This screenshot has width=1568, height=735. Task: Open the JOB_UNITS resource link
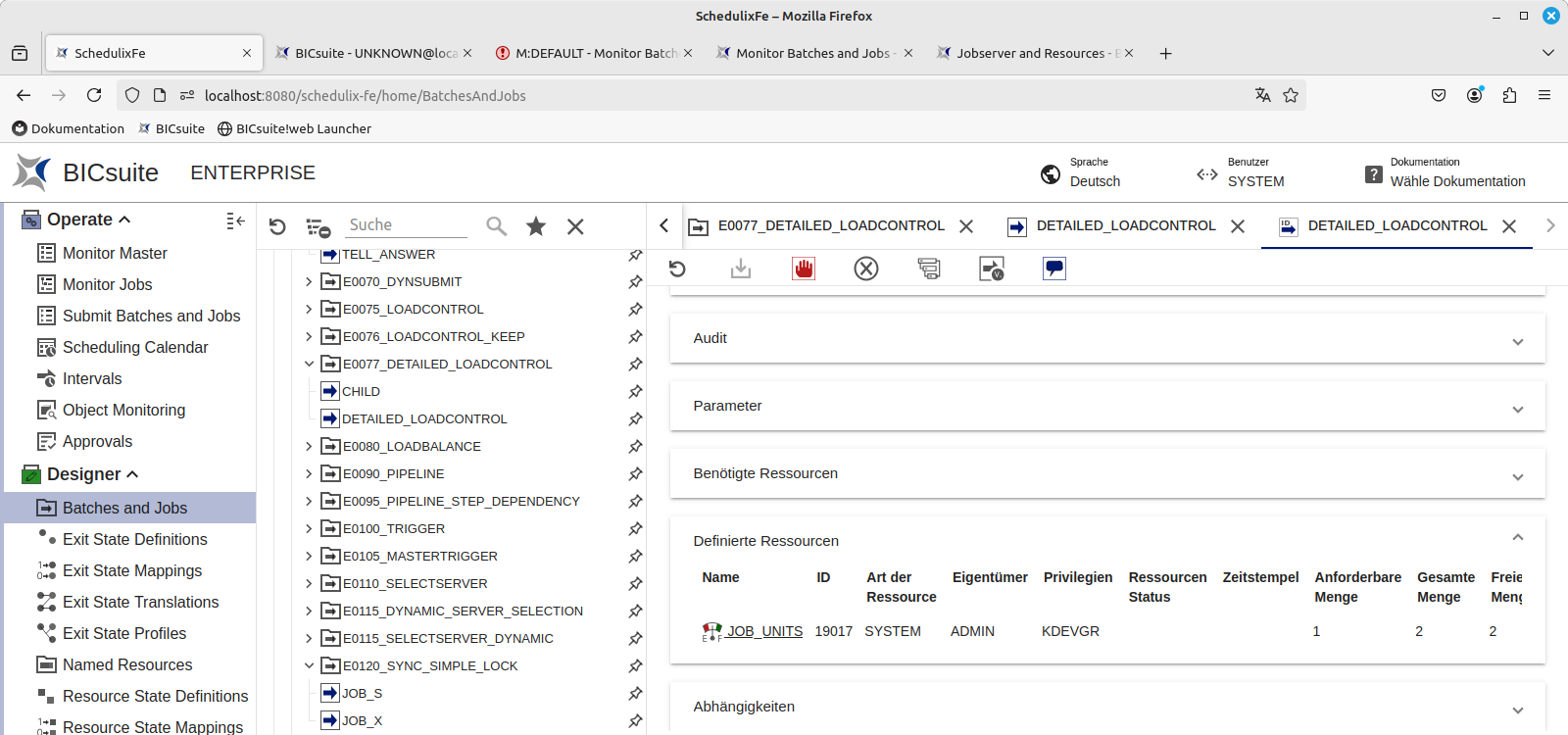pyautogui.click(x=764, y=631)
